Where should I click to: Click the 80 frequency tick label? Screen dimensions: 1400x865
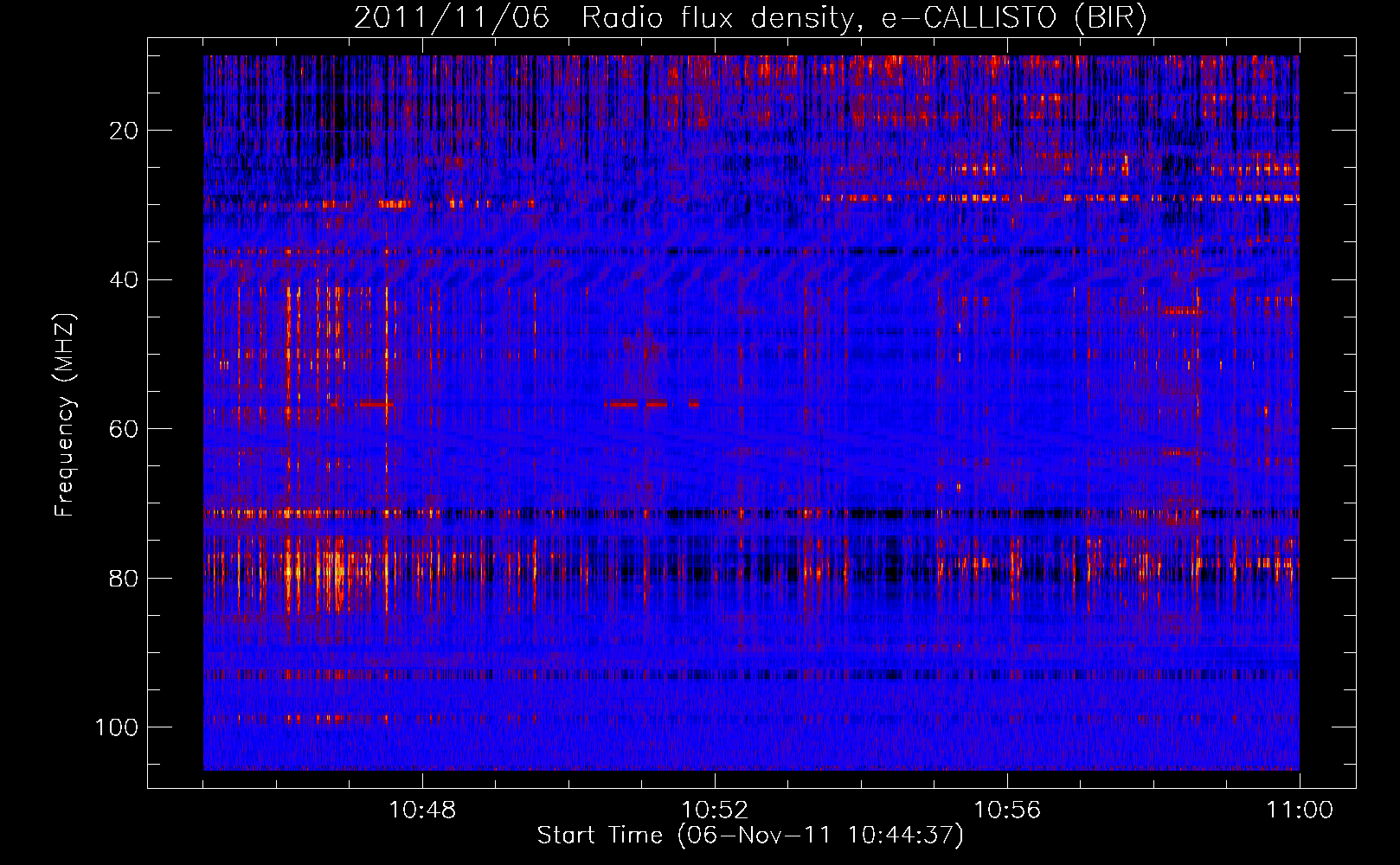tap(125, 578)
